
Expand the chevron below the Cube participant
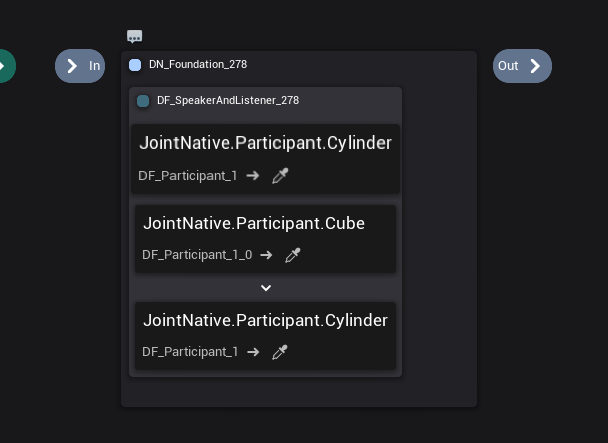(x=266, y=288)
